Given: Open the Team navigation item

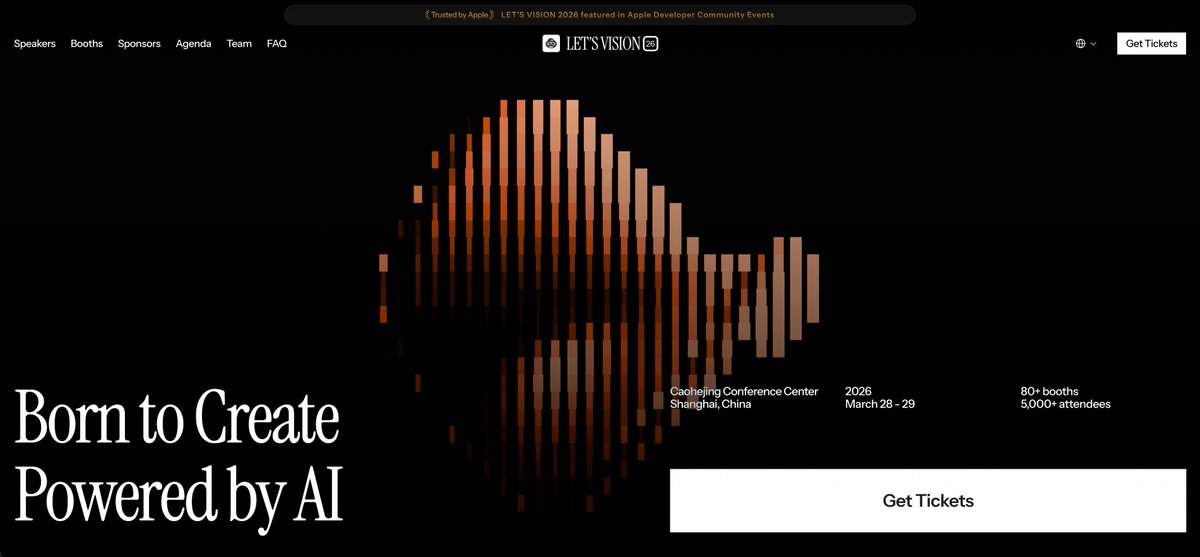Looking at the screenshot, I should click(x=239, y=44).
